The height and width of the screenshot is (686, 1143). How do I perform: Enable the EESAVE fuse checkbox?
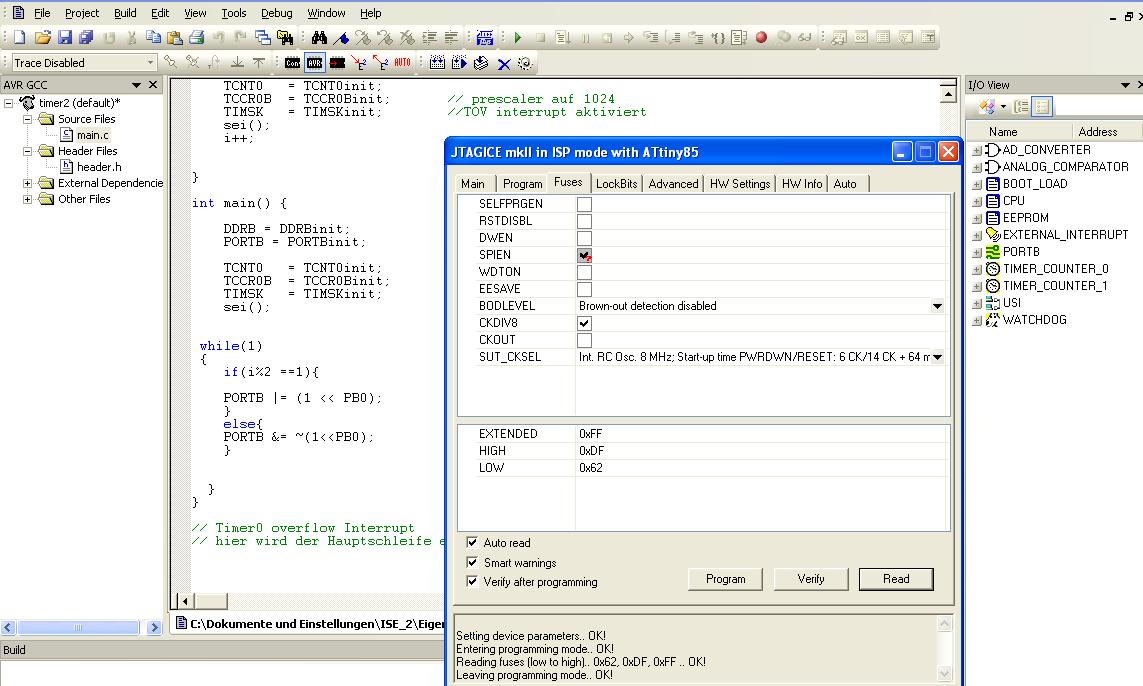584,289
